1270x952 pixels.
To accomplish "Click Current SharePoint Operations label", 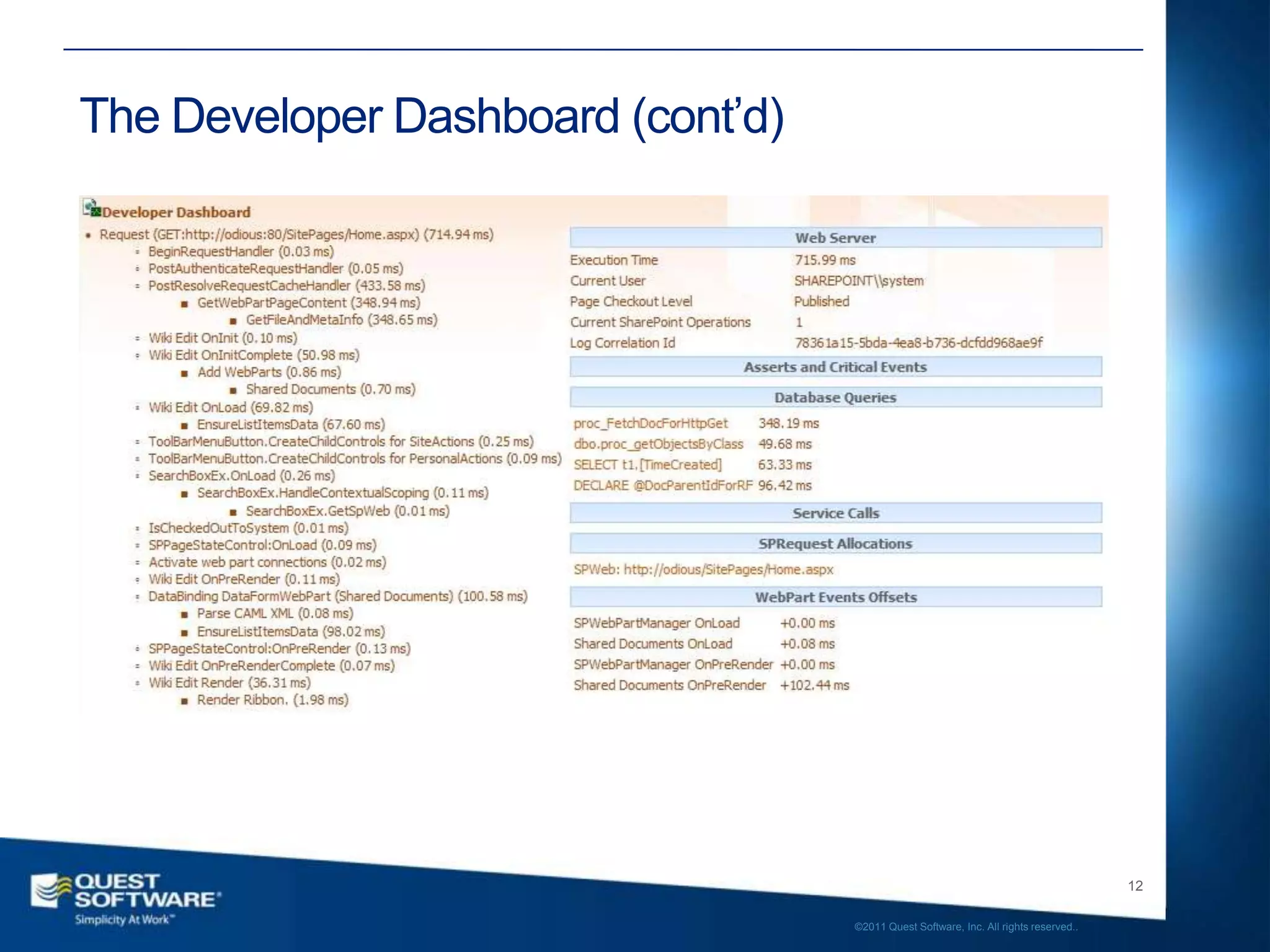I will pyautogui.click(x=660, y=322).
